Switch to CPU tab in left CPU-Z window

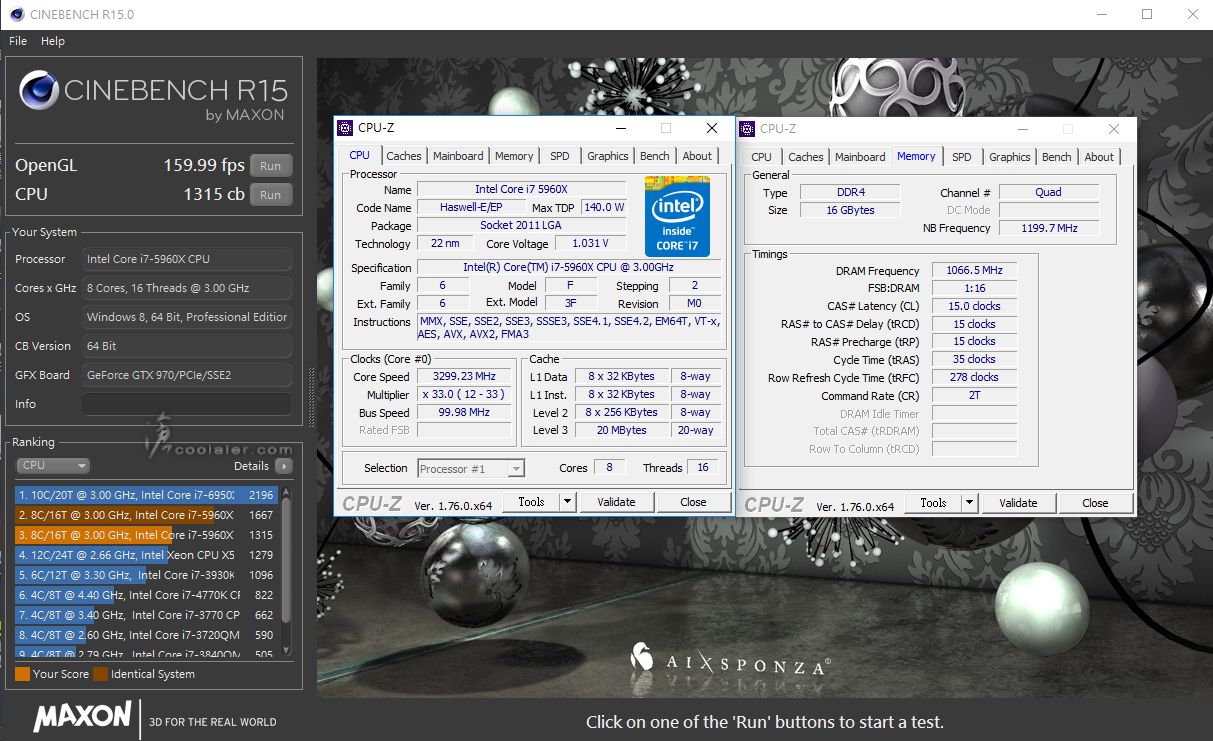tap(360, 155)
